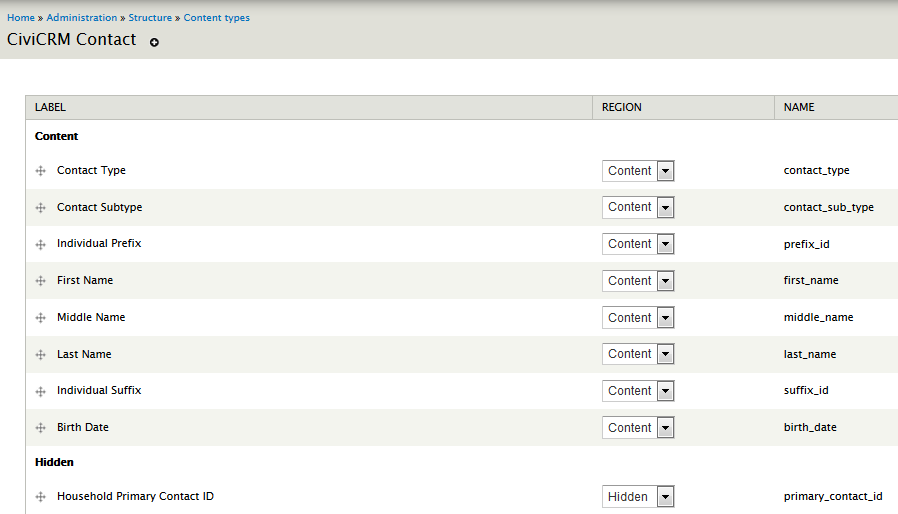Grab the drag handle for Middle Name
898x514 pixels.
[41, 317]
